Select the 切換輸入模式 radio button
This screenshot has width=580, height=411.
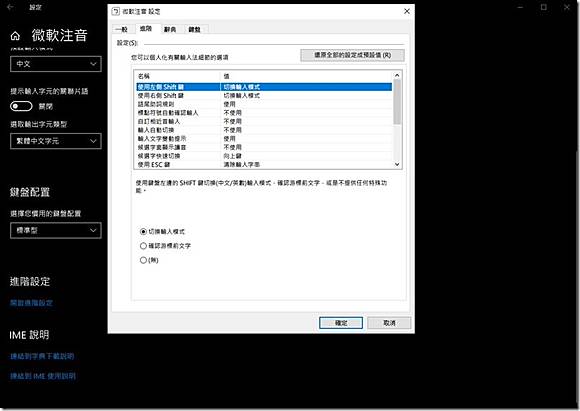click(x=144, y=232)
